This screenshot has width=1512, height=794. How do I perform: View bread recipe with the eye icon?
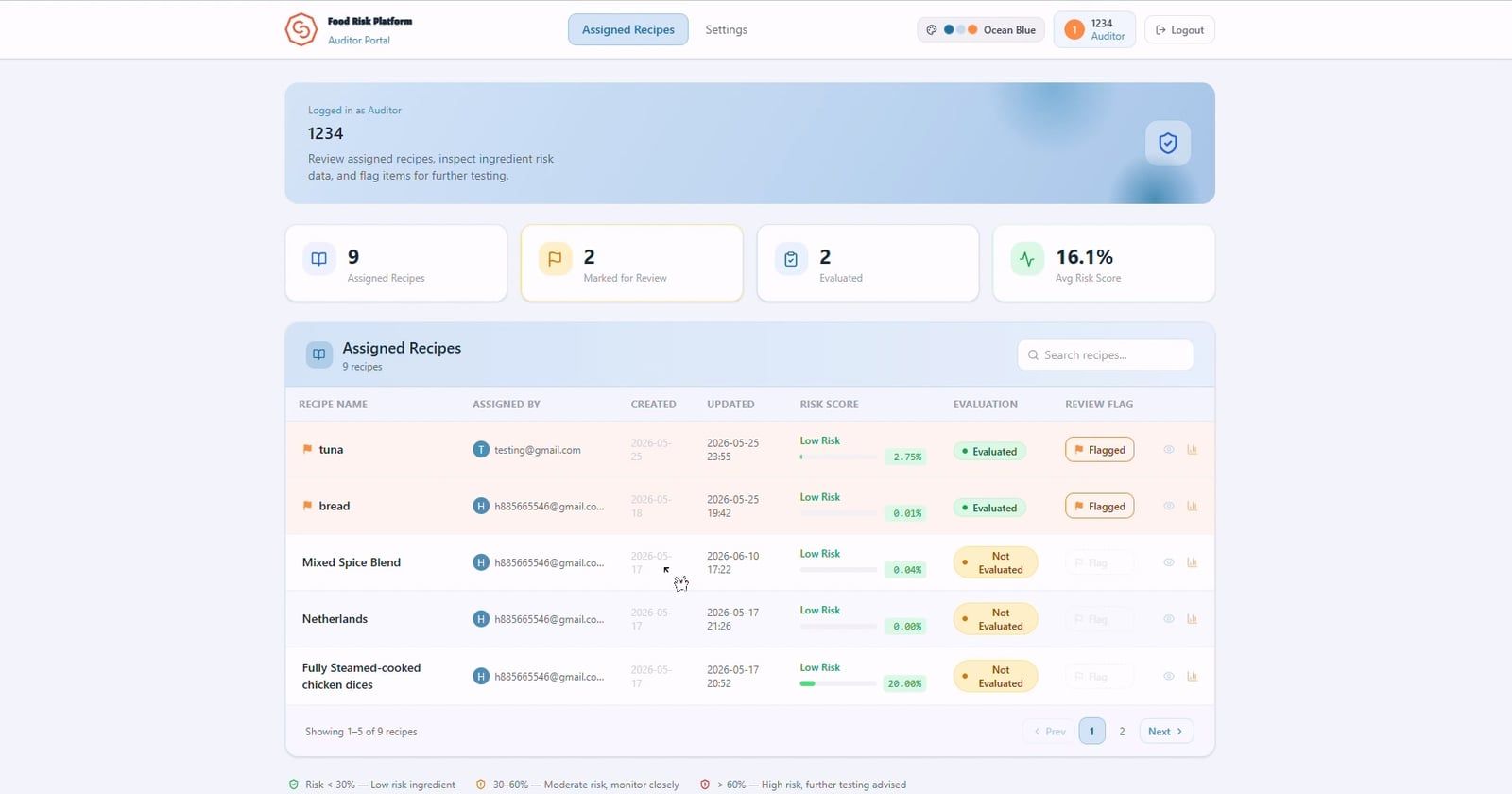coord(1169,507)
